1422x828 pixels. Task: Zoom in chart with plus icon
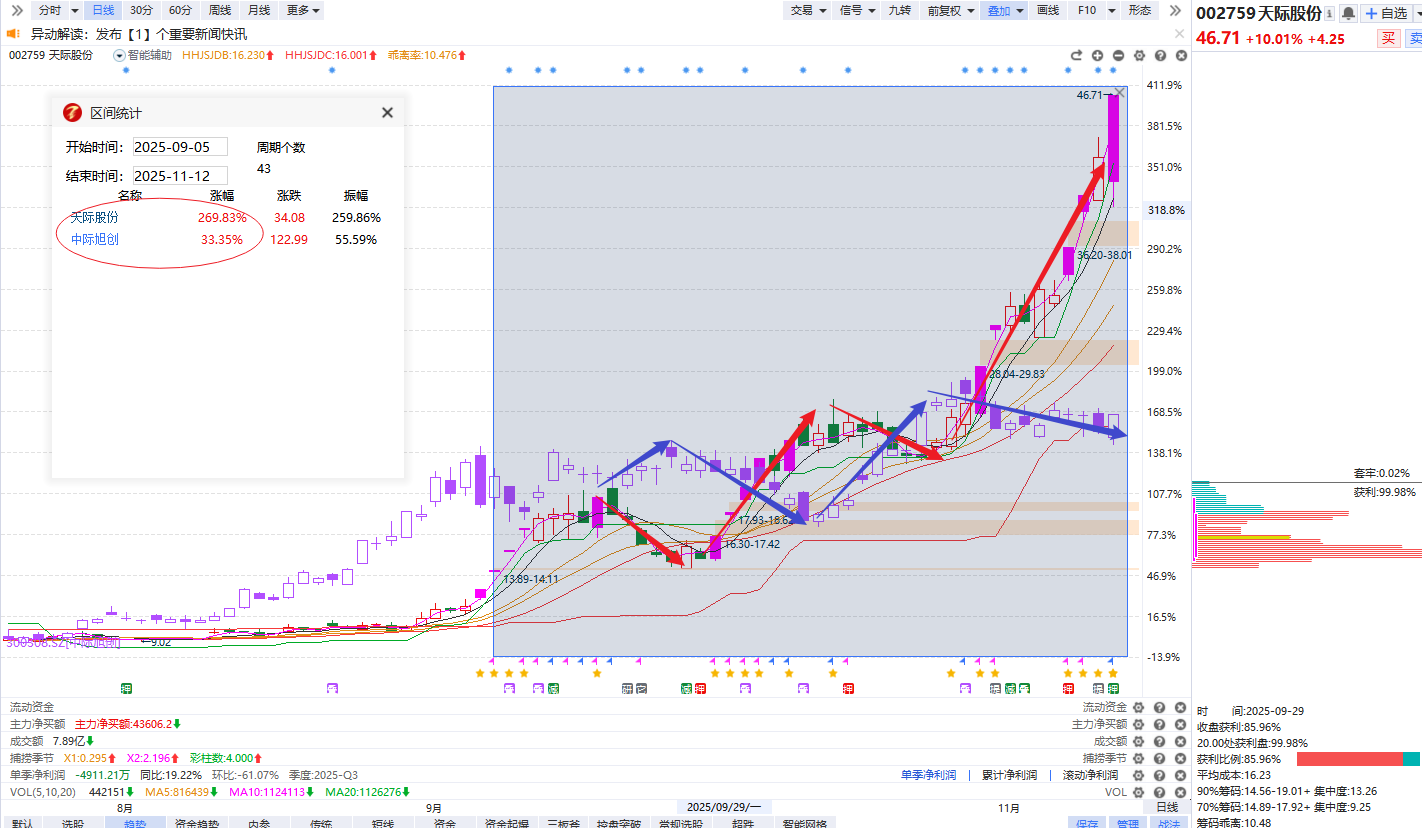[x=1097, y=56]
